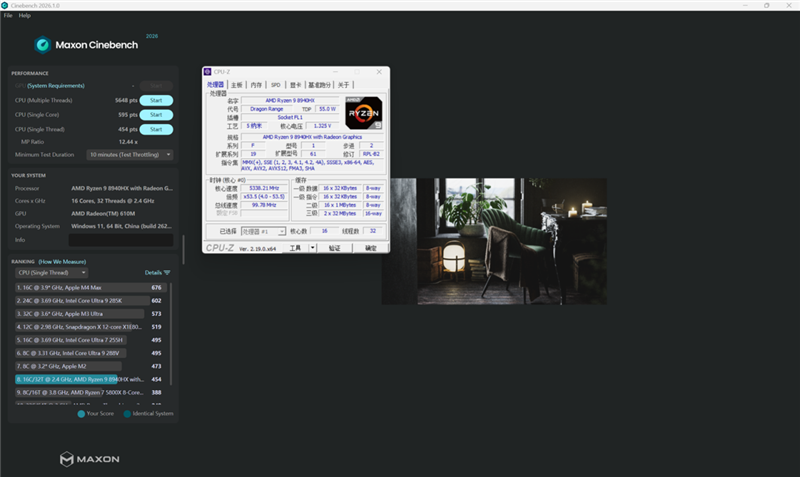The image size is (800, 477).
Task: Open the GPU System Requirements link
Action: (x=56, y=86)
